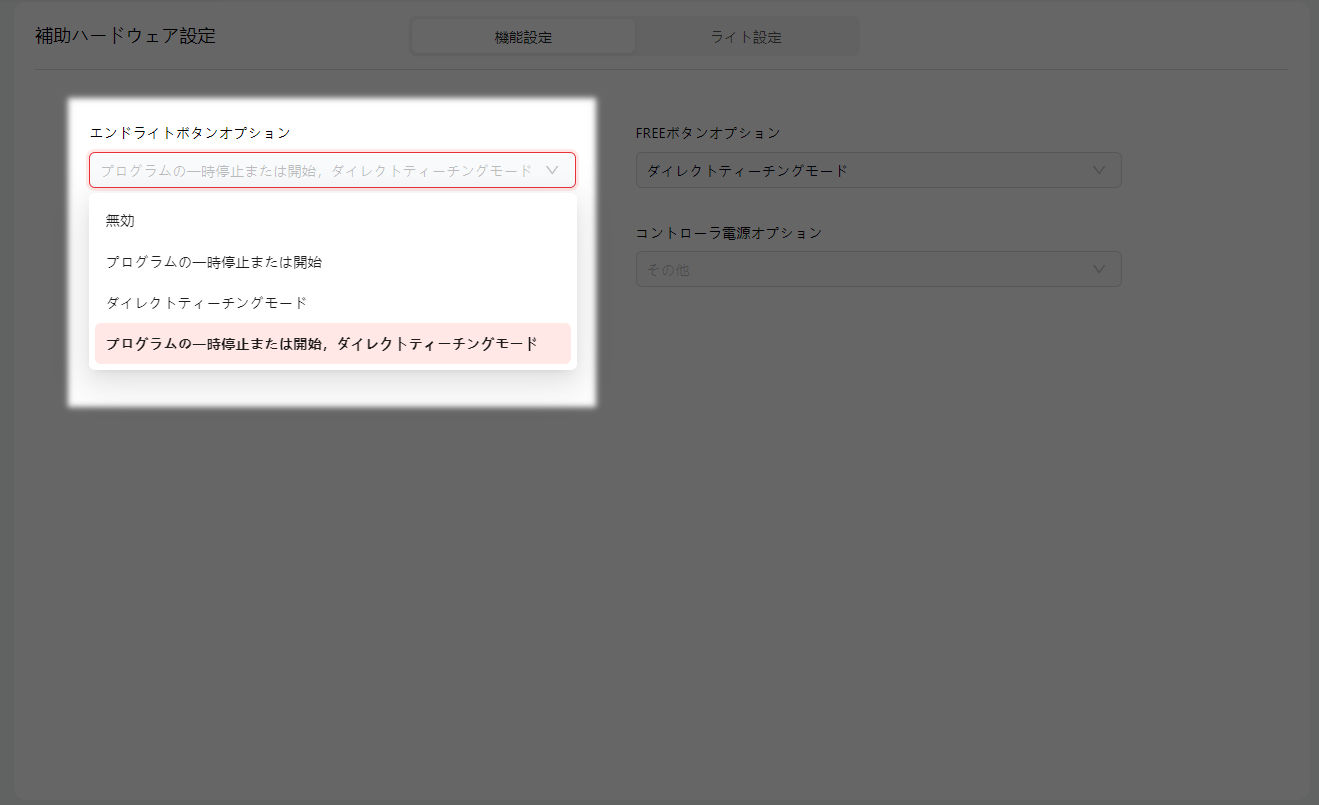The width and height of the screenshot is (1319, 805).
Task: Click the chevron arrow of the FREEボタンオプション dropdown
Action: click(1099, 170)
